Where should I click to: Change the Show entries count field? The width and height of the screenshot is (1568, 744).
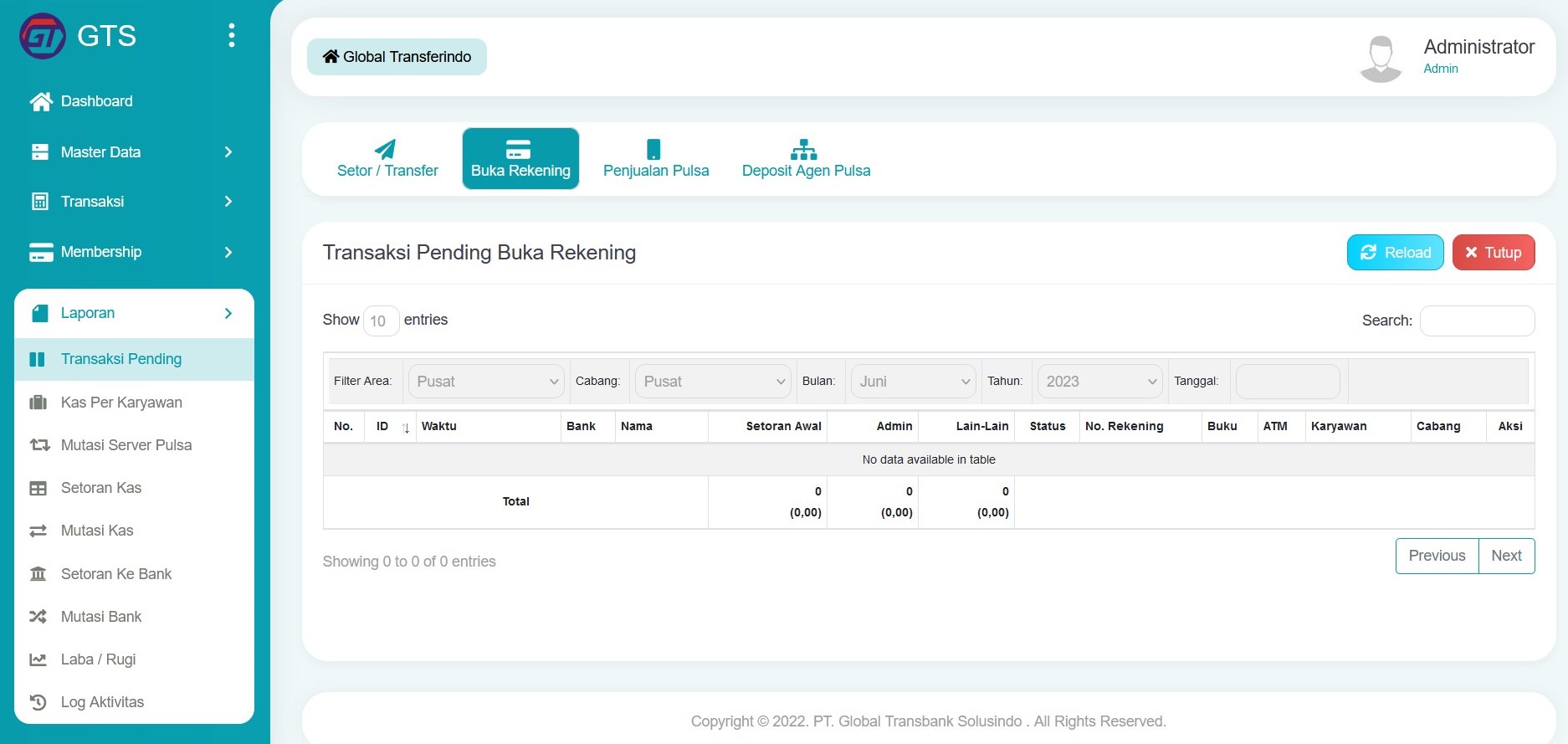click(x=381, y=321)
